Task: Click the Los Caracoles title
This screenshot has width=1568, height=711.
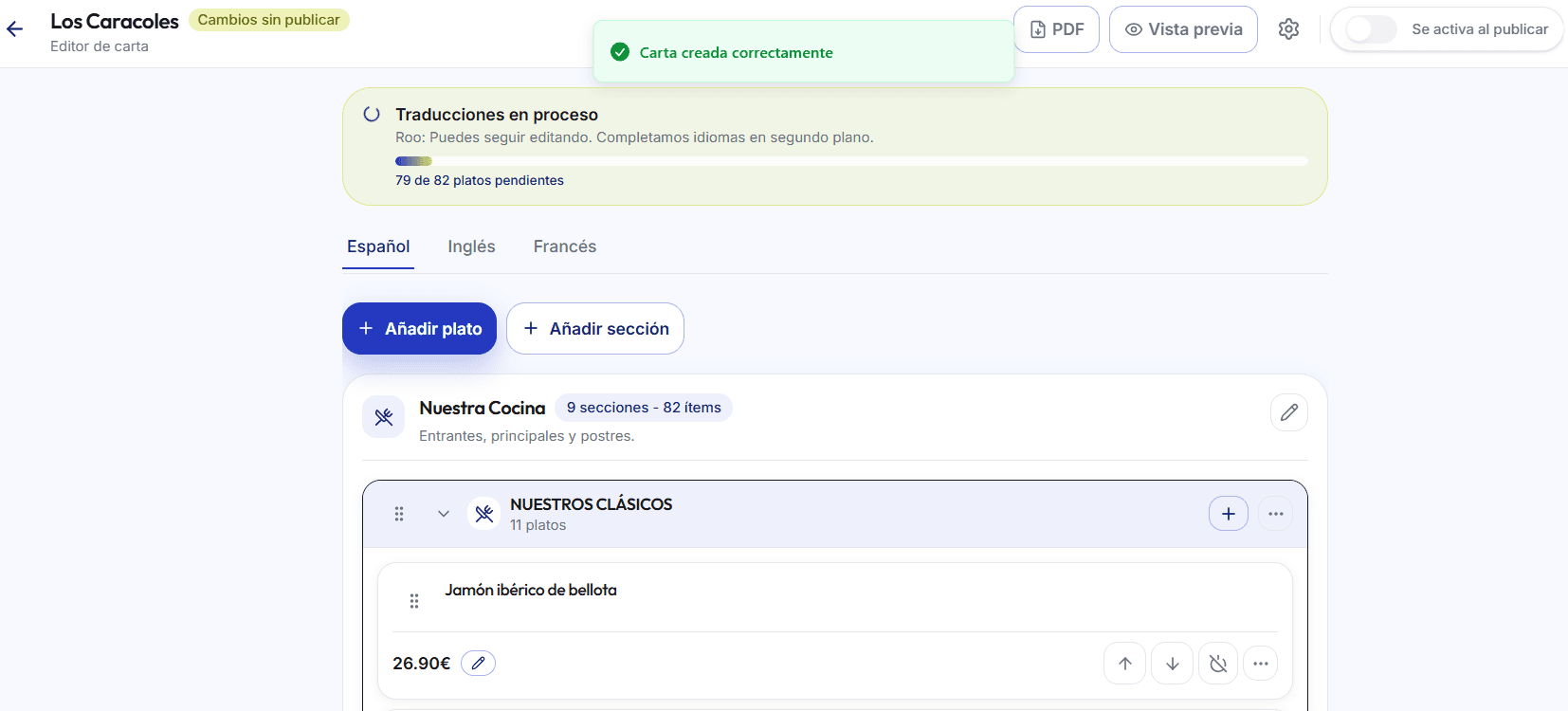Action: 115,21
